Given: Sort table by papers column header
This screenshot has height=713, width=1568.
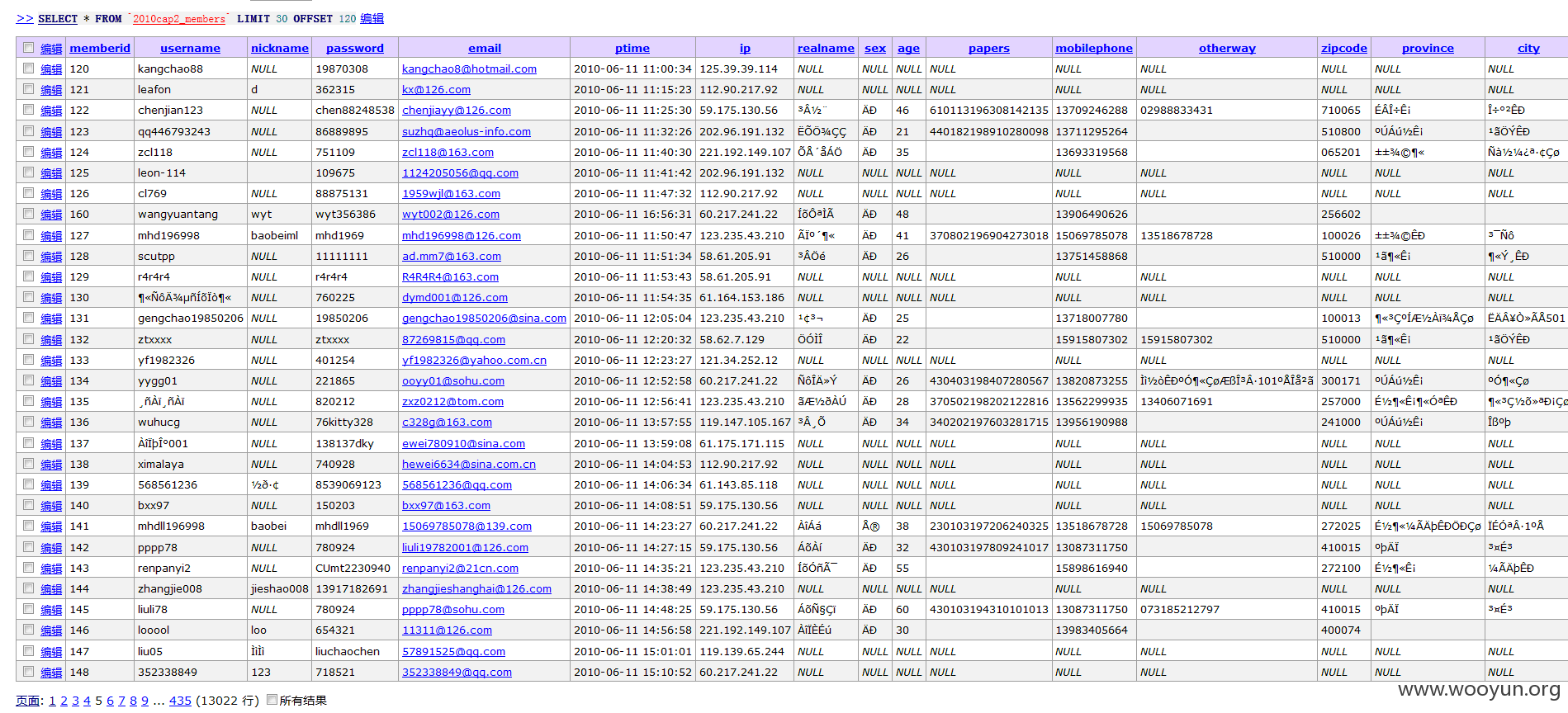Looking at the screenshot, I should click(x=989, y=49).
